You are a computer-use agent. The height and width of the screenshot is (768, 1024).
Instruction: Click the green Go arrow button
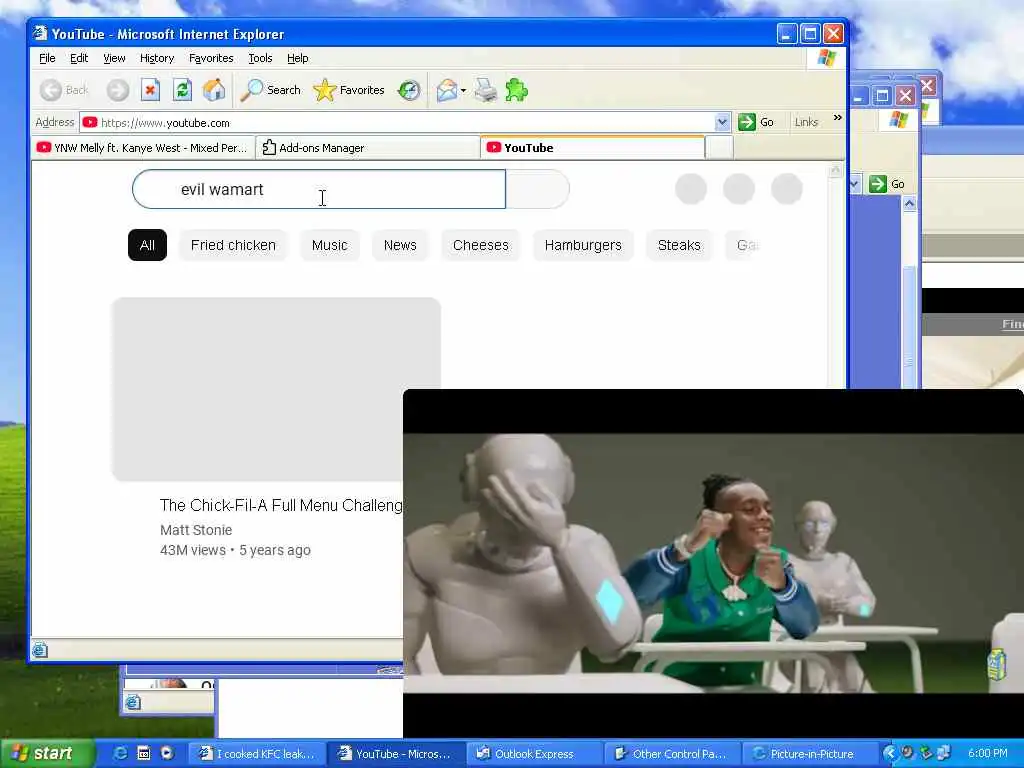[756, 122]
